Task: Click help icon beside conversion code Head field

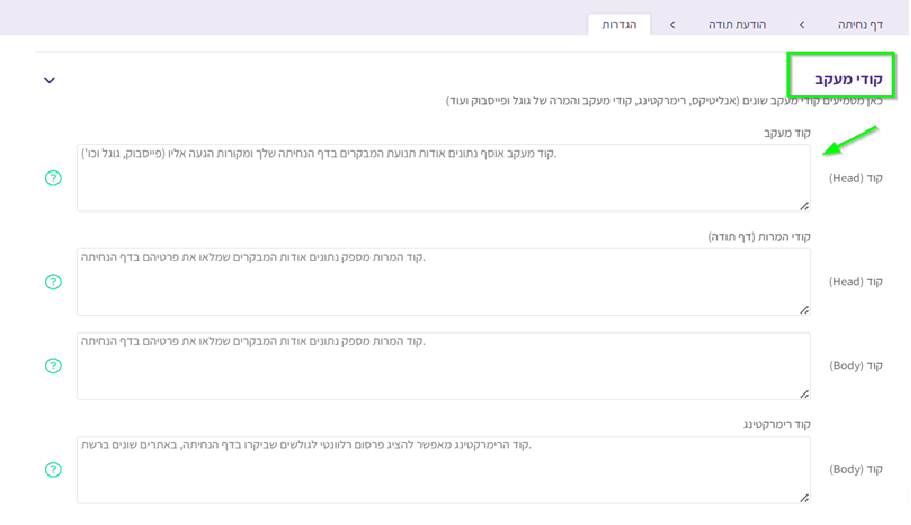Action: (54, 282)
